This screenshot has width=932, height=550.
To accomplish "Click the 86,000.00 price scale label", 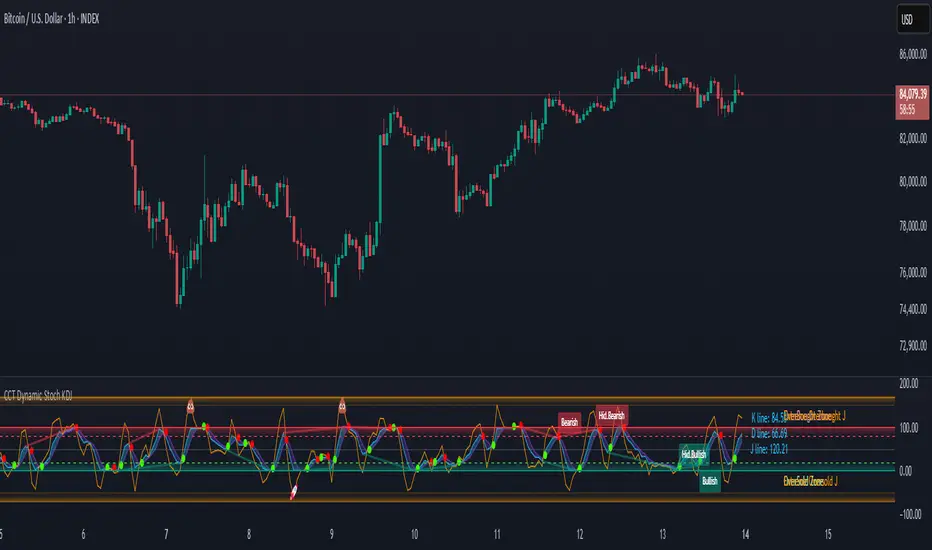I will click(912, 54).
